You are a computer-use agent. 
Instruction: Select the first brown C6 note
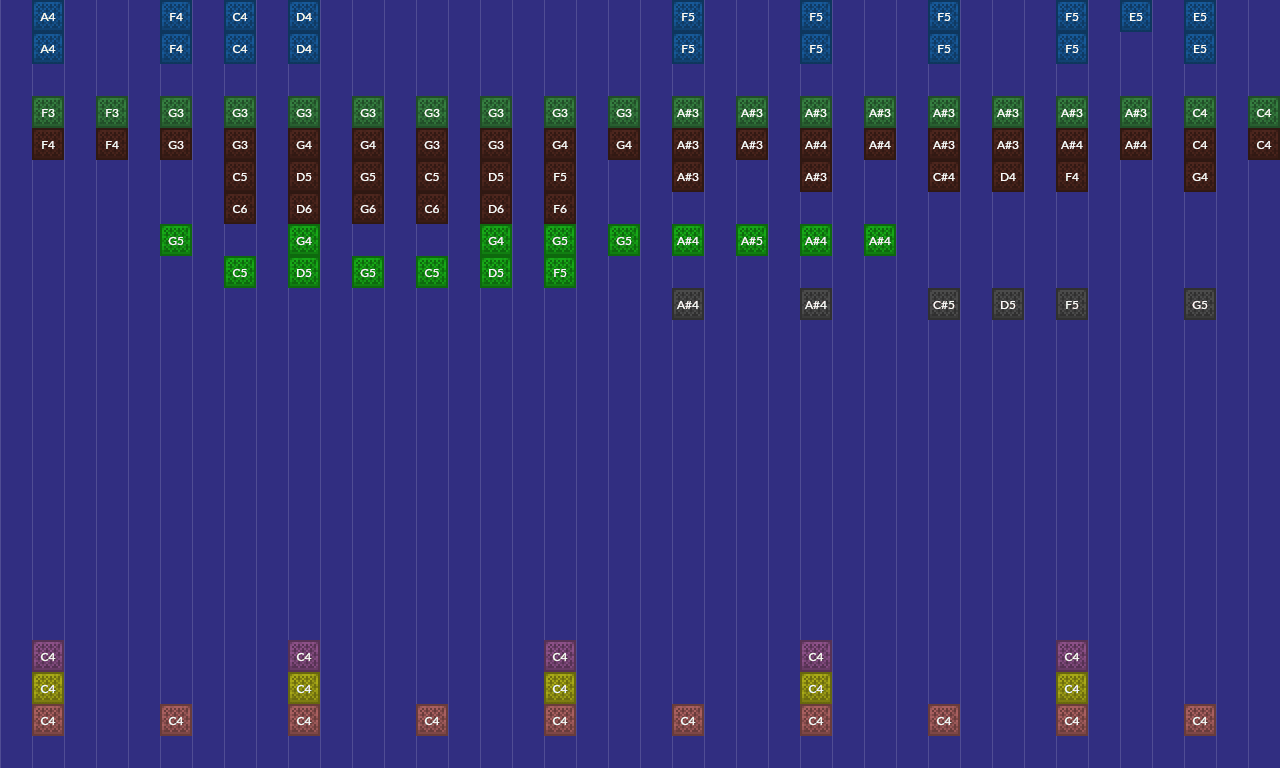click(240, 208)
